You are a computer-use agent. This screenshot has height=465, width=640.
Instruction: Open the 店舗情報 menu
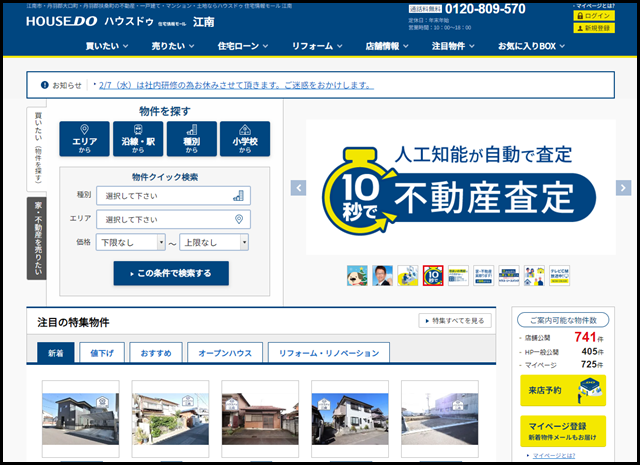tap(387, 46)
